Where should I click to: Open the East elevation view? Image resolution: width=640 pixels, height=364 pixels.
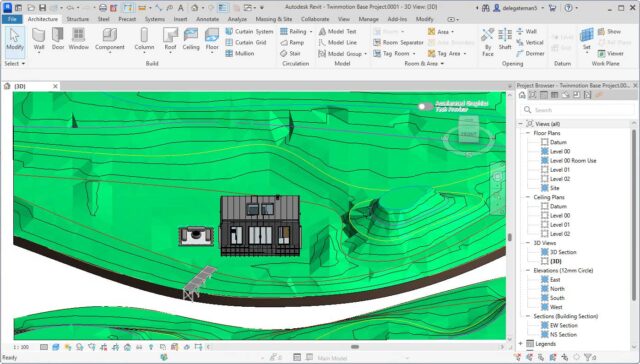pos(555,280)
